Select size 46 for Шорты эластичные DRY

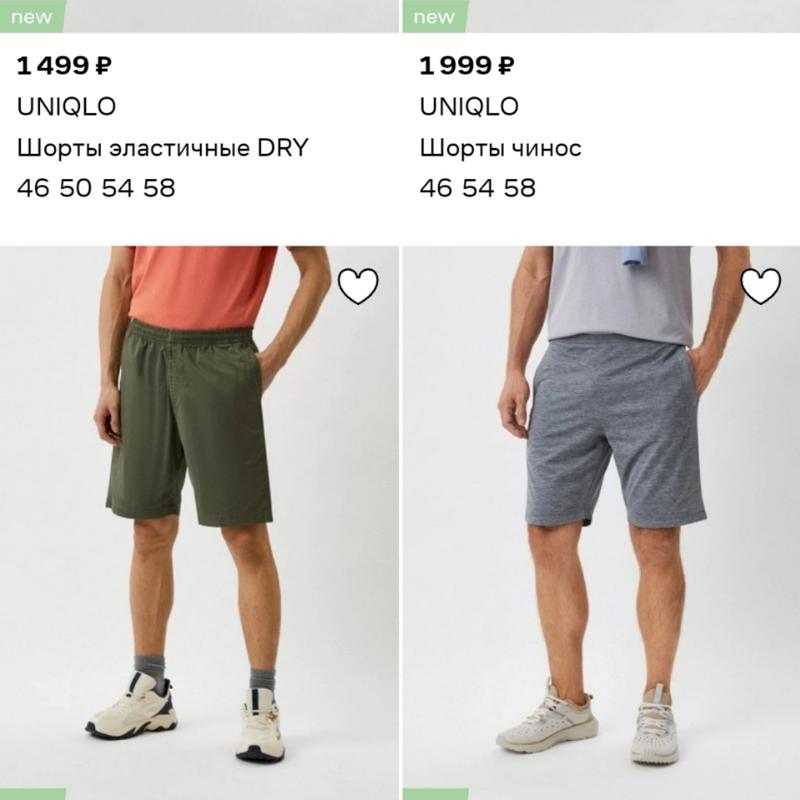(33, 188)
